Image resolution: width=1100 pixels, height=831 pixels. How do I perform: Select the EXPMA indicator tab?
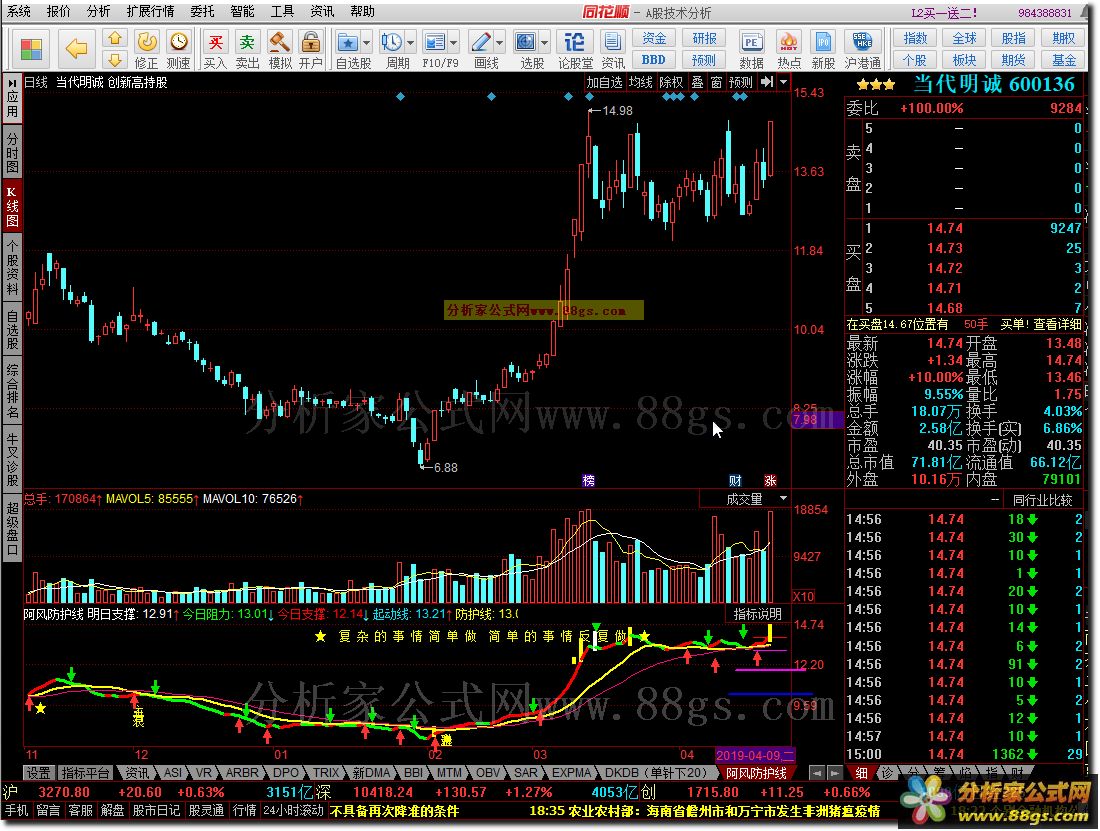(572, 773)
